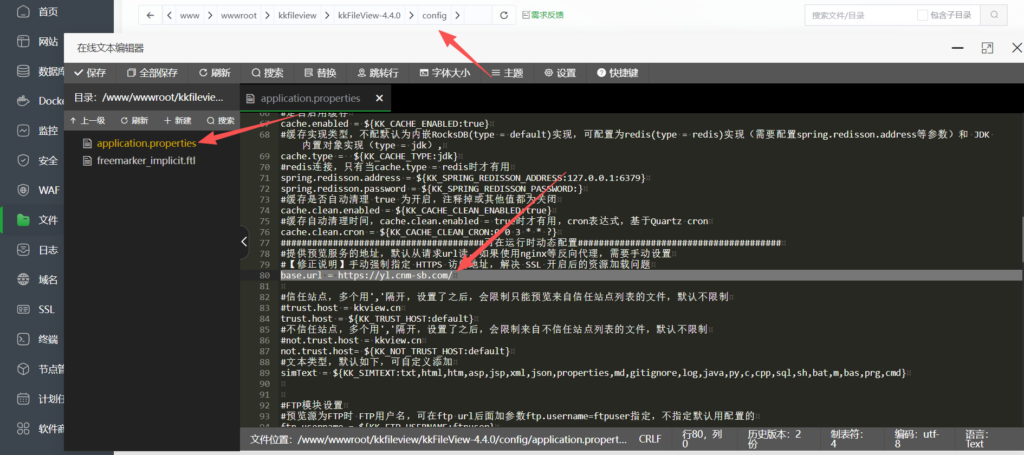Screen dimensions: 1024x455
Task: Open 域名 in the panel sidebar
Action: pyautogui.click(x=39, y=280)
